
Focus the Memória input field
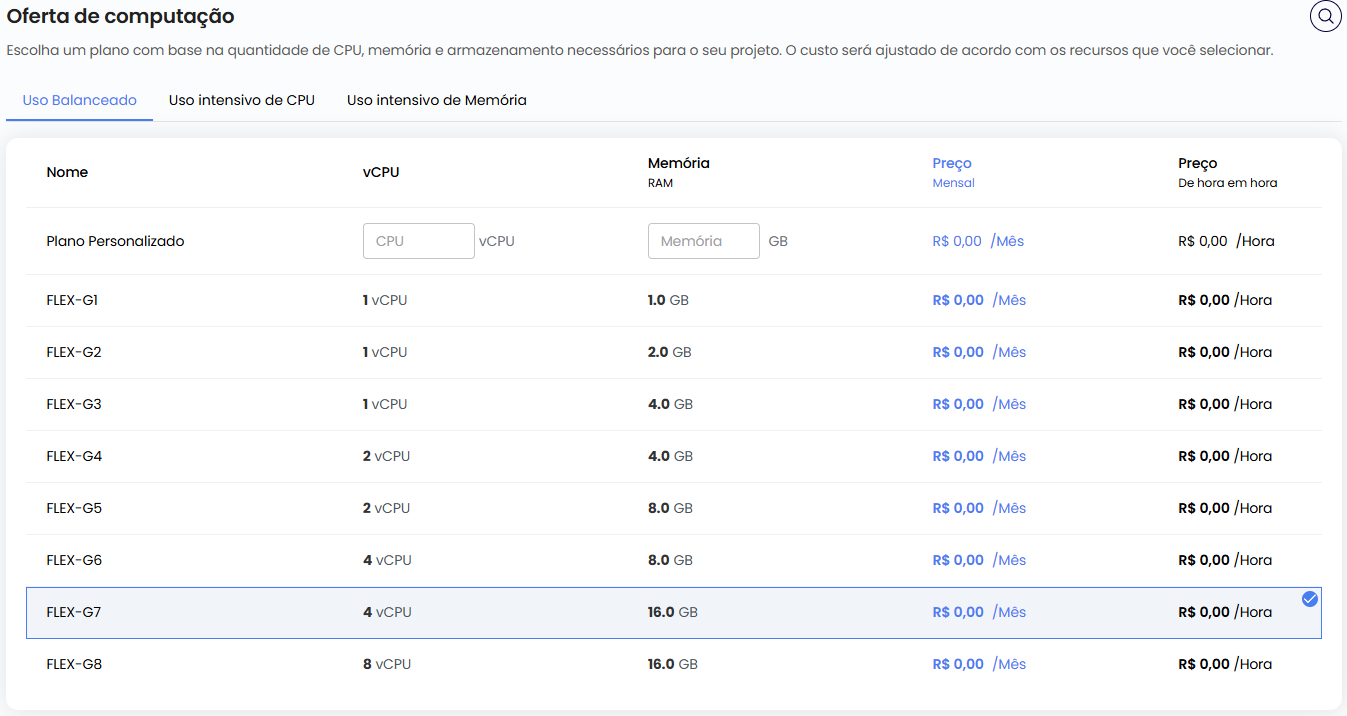click(x=704, y=241)
